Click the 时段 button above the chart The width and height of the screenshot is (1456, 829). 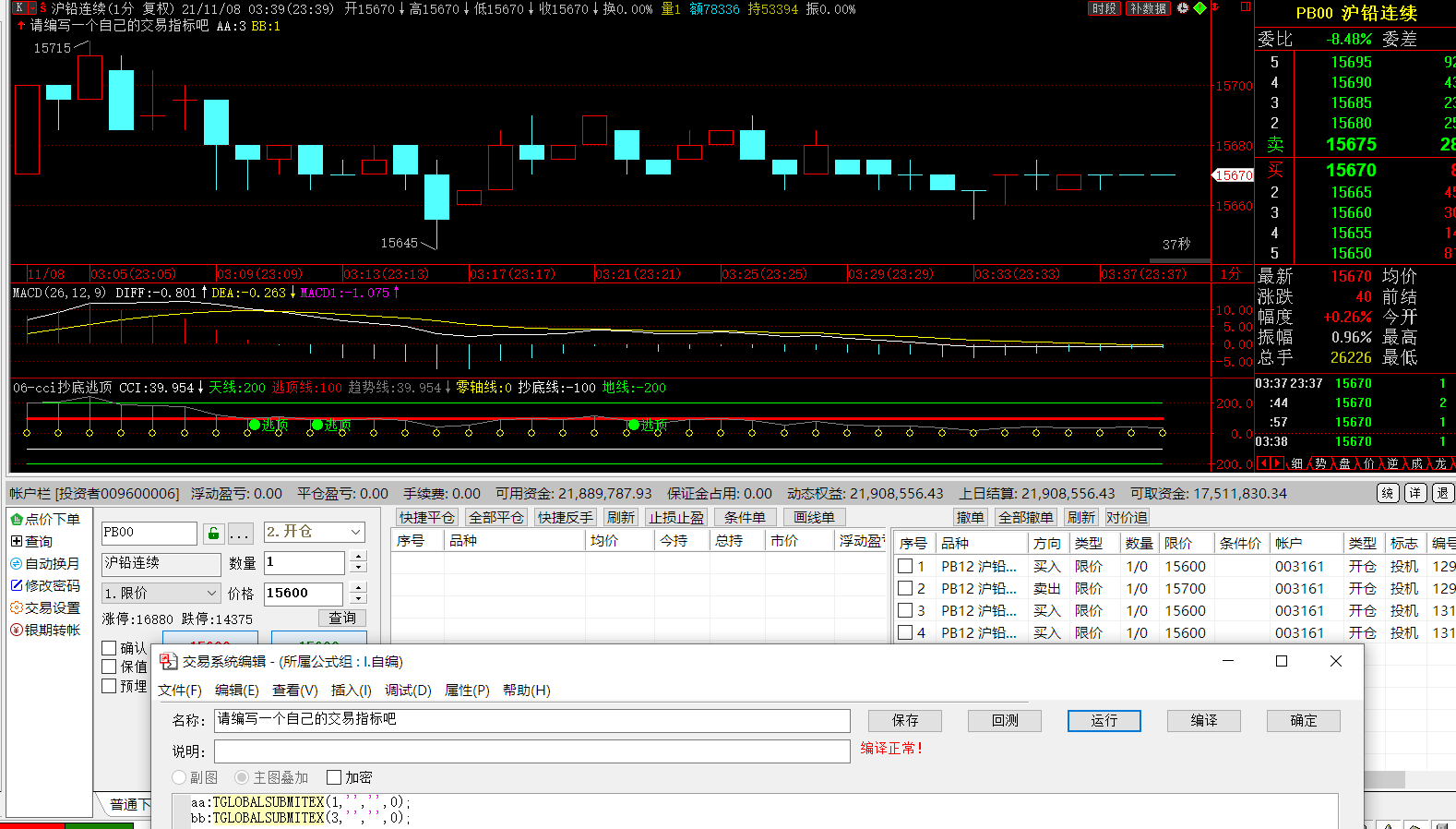coord(1104,8)
